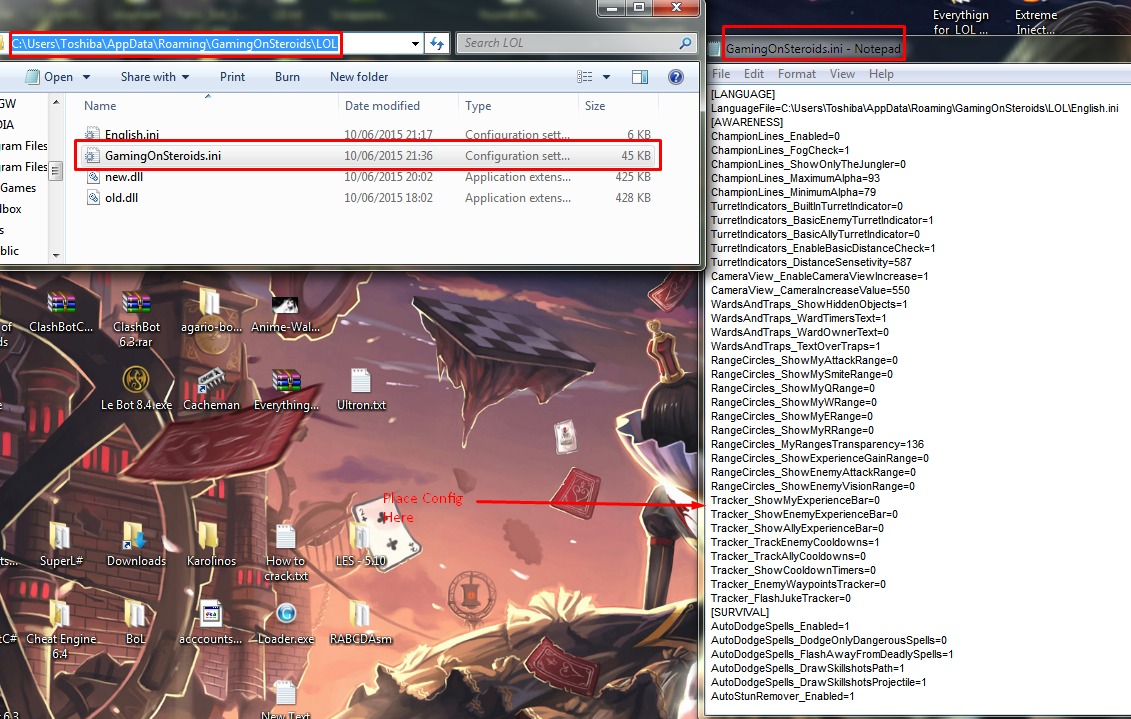Click the Burn button in Explorer toolbar
The image size is (1131, 719).
[x=287, y=76]
